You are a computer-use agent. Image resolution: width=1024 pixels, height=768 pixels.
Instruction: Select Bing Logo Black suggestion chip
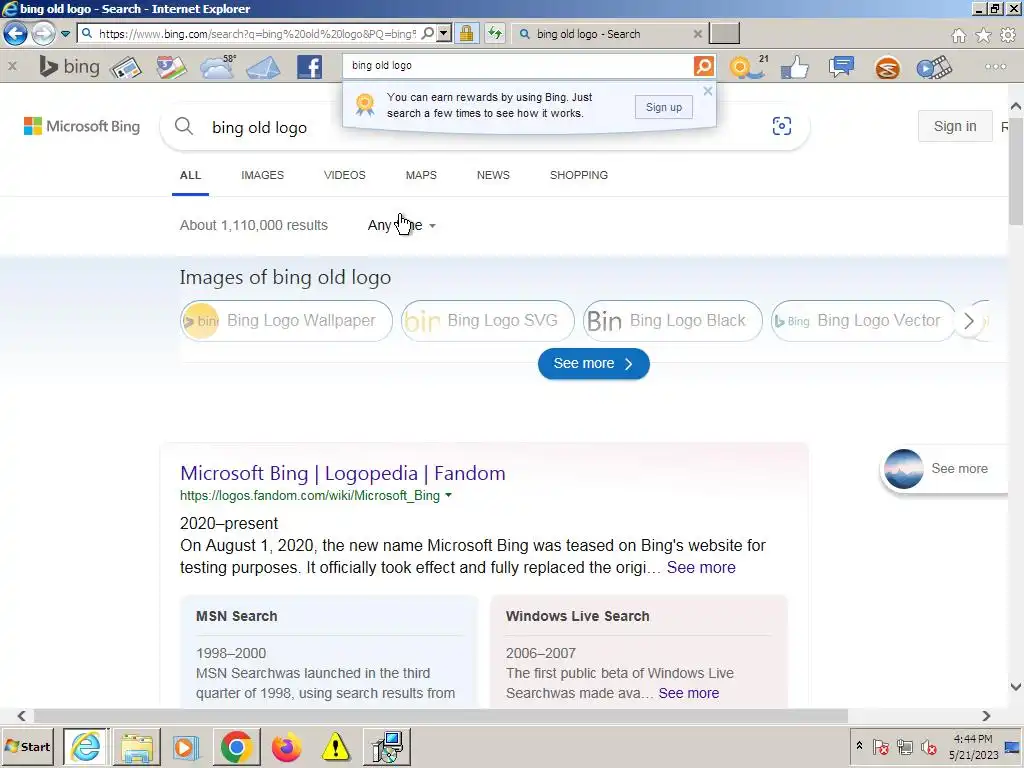[672, 321]
